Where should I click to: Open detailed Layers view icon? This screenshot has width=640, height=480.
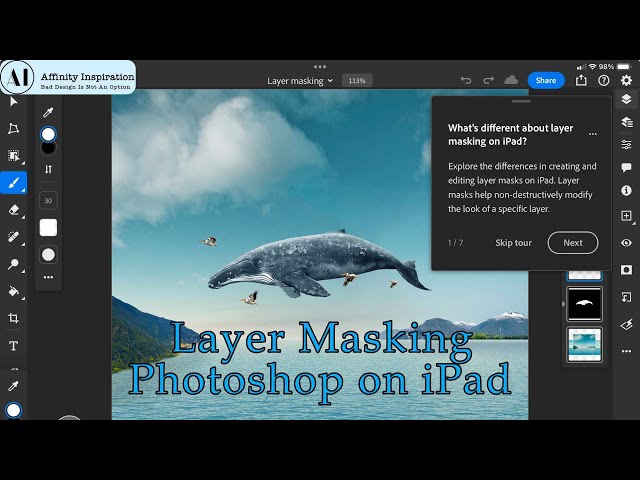point(626,122)
